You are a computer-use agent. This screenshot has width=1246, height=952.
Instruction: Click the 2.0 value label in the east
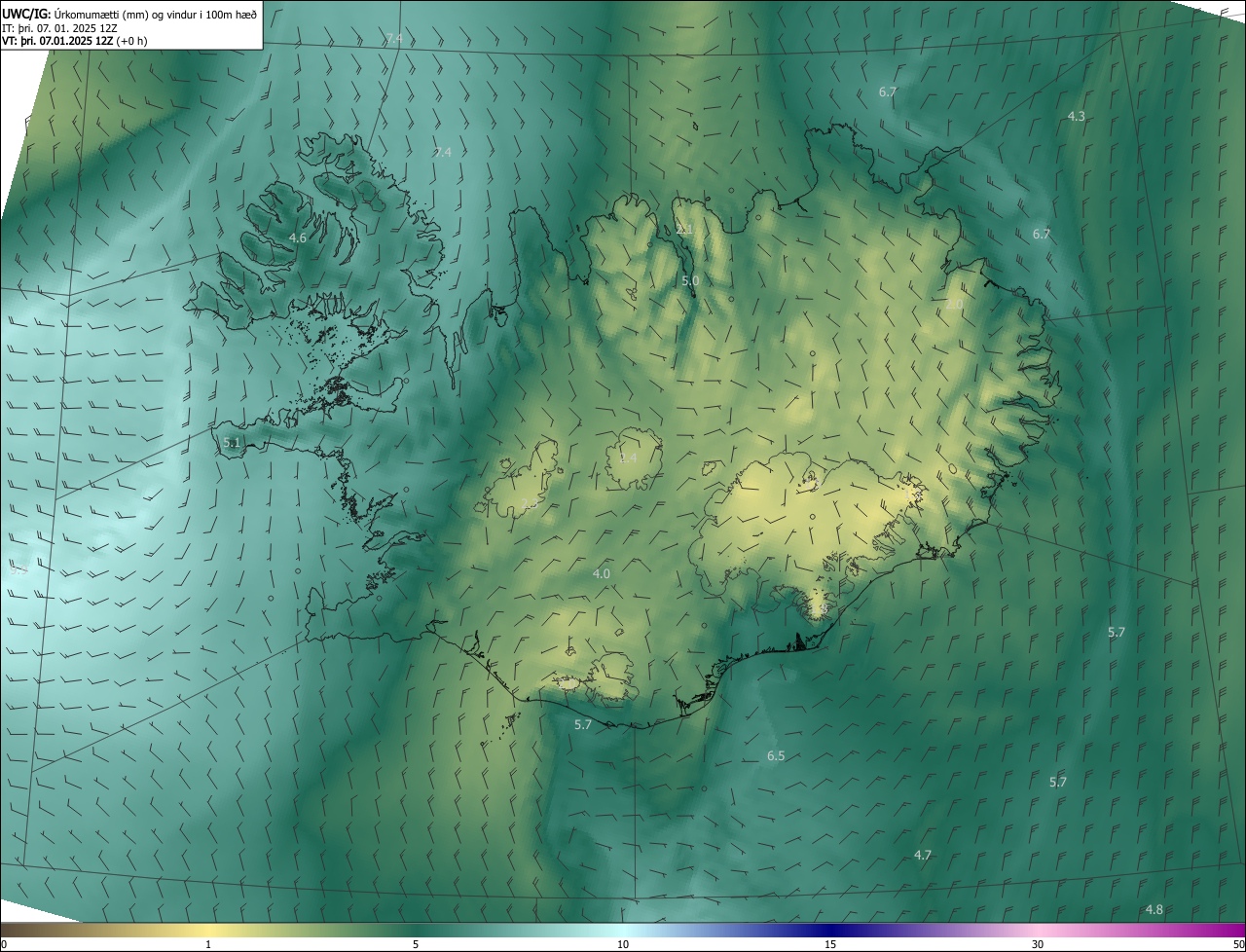954,304
